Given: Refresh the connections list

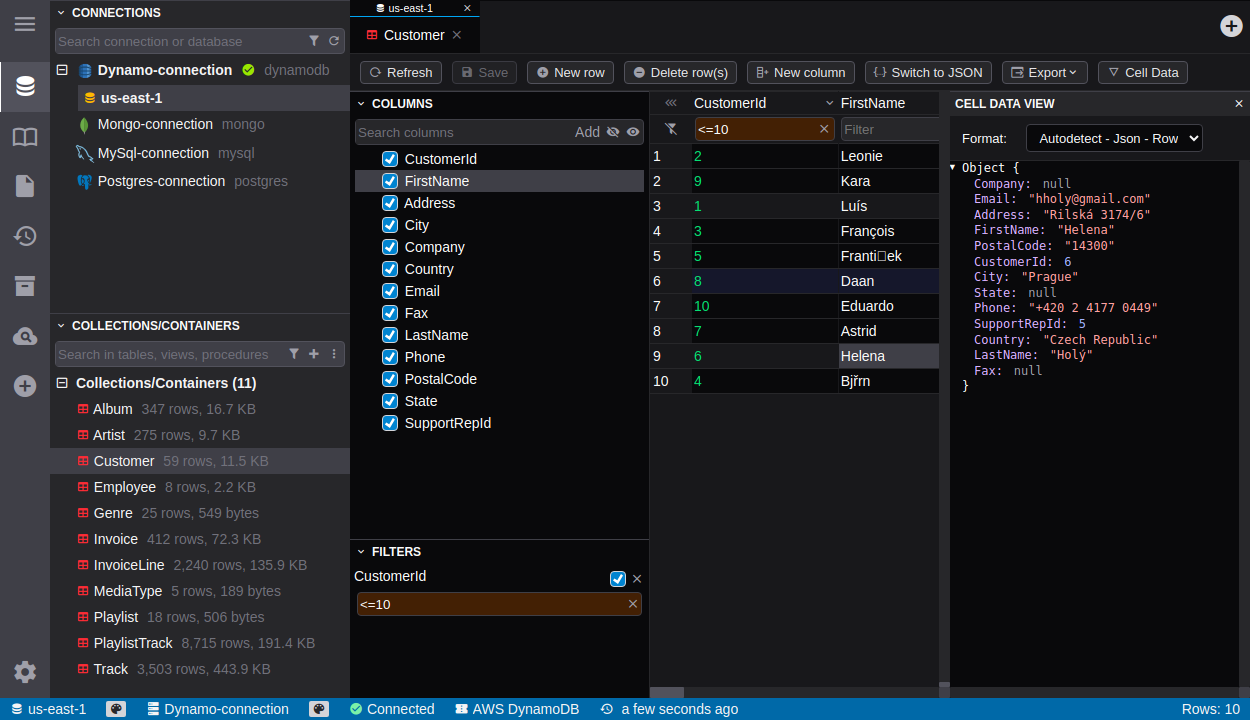Looking at the screenshot, I should (x=334, y=41).
